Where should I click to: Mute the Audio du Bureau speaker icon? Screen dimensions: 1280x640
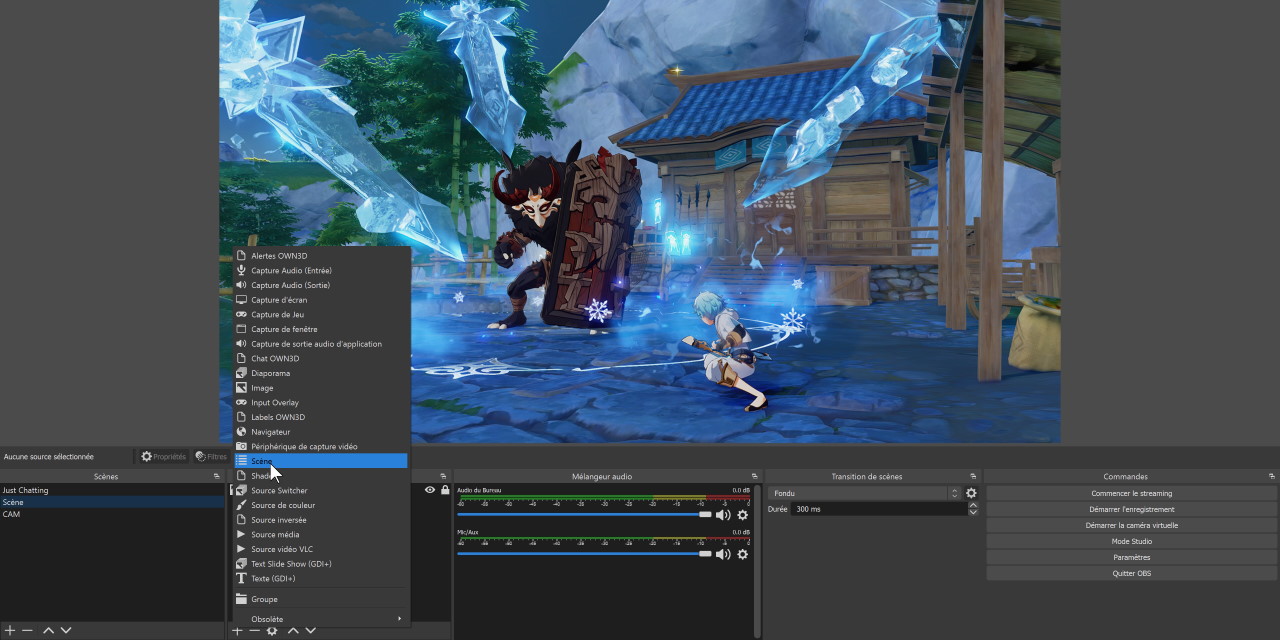[x=723, y=515]
